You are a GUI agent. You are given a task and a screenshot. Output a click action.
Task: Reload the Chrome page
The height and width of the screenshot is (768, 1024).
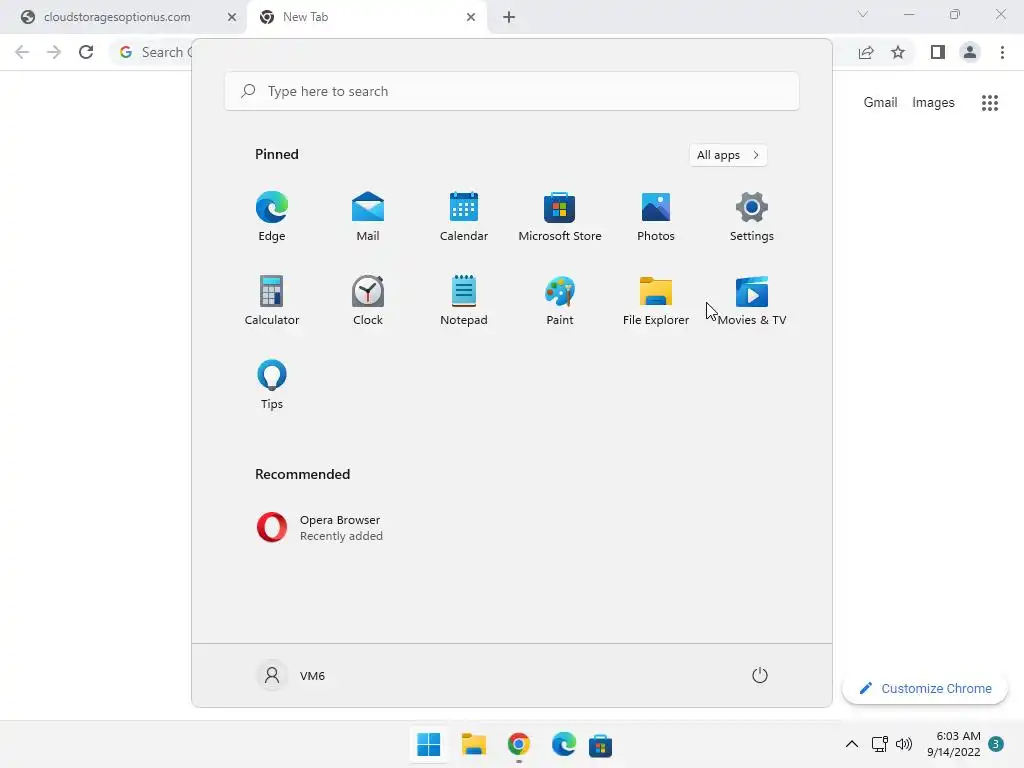tap(86, 52)
